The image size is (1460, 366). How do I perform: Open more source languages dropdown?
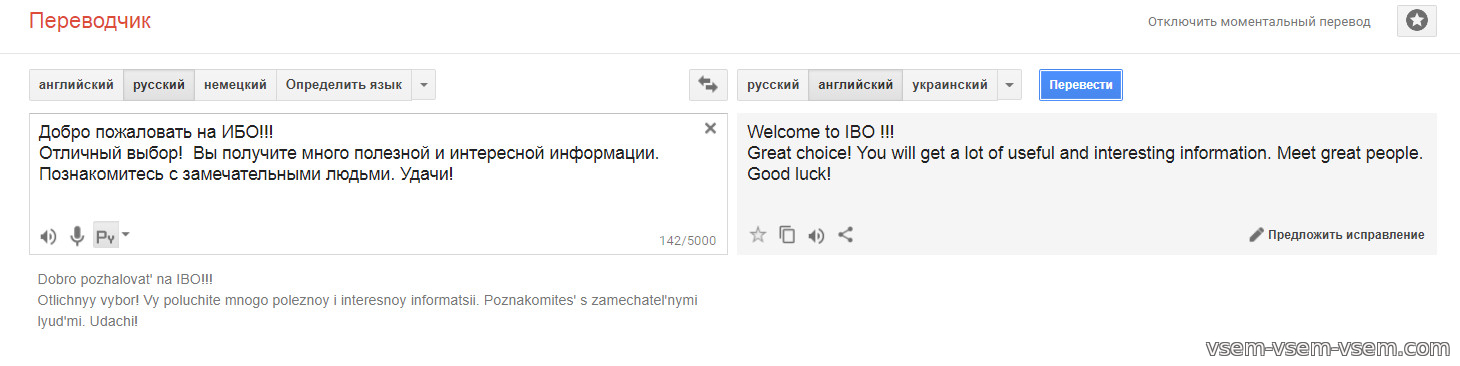(x=424, y=85)
